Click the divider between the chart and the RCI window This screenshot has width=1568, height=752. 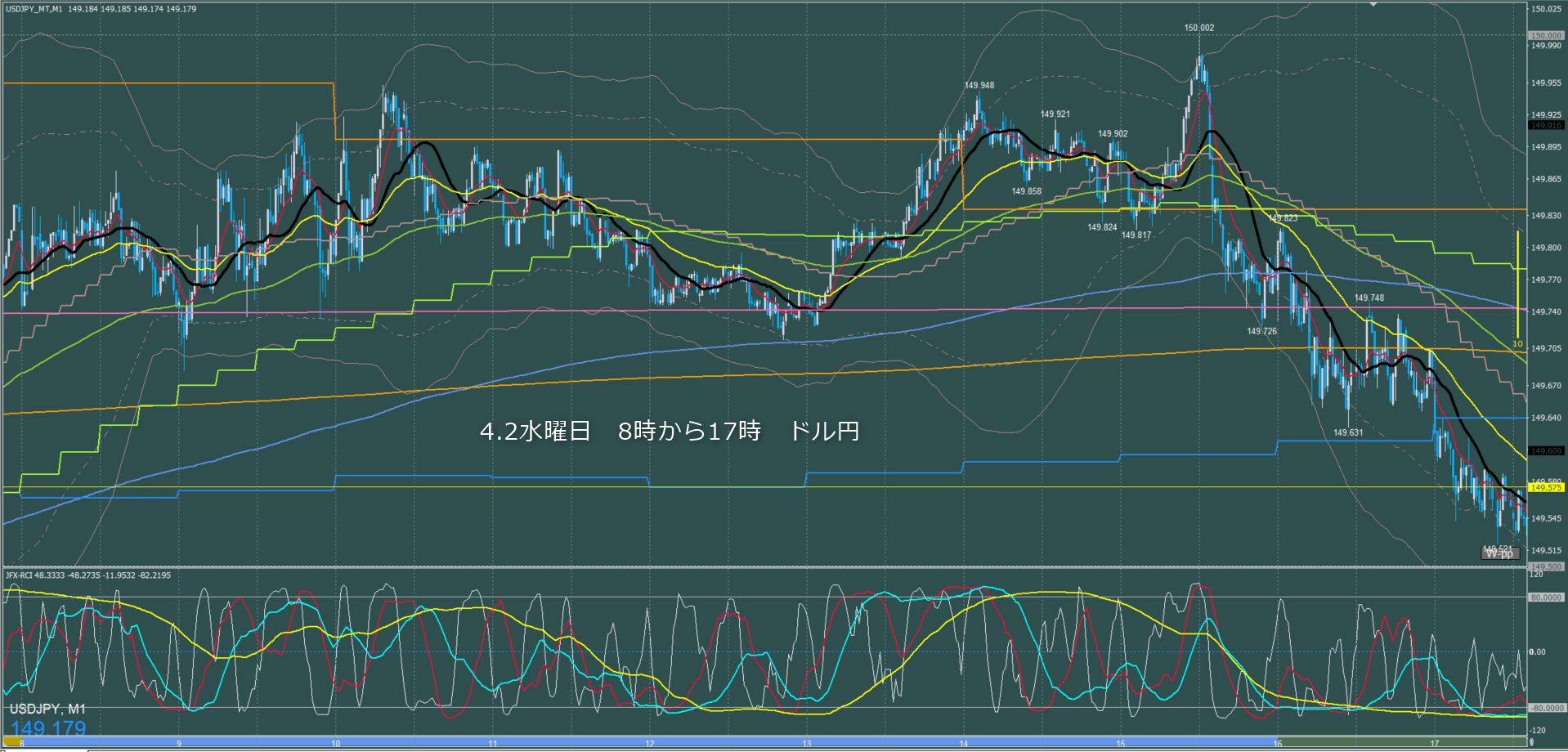pyautogui.click(x=764, y=566)
